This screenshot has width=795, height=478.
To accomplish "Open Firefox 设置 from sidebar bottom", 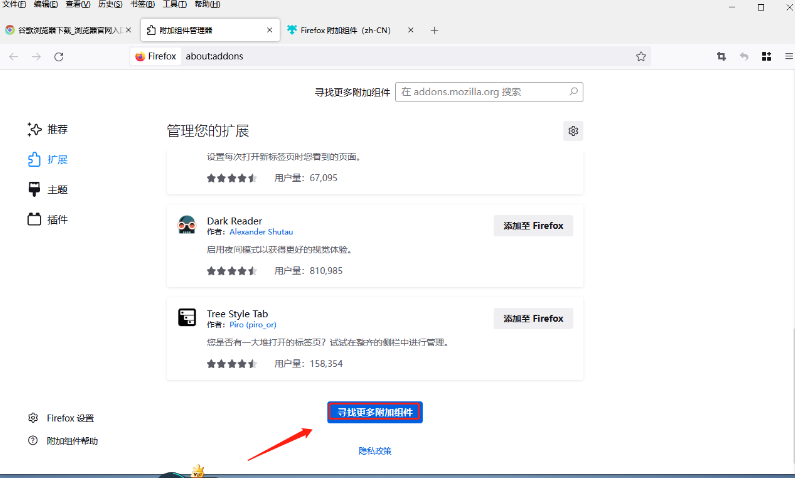I will pos(61,418).
